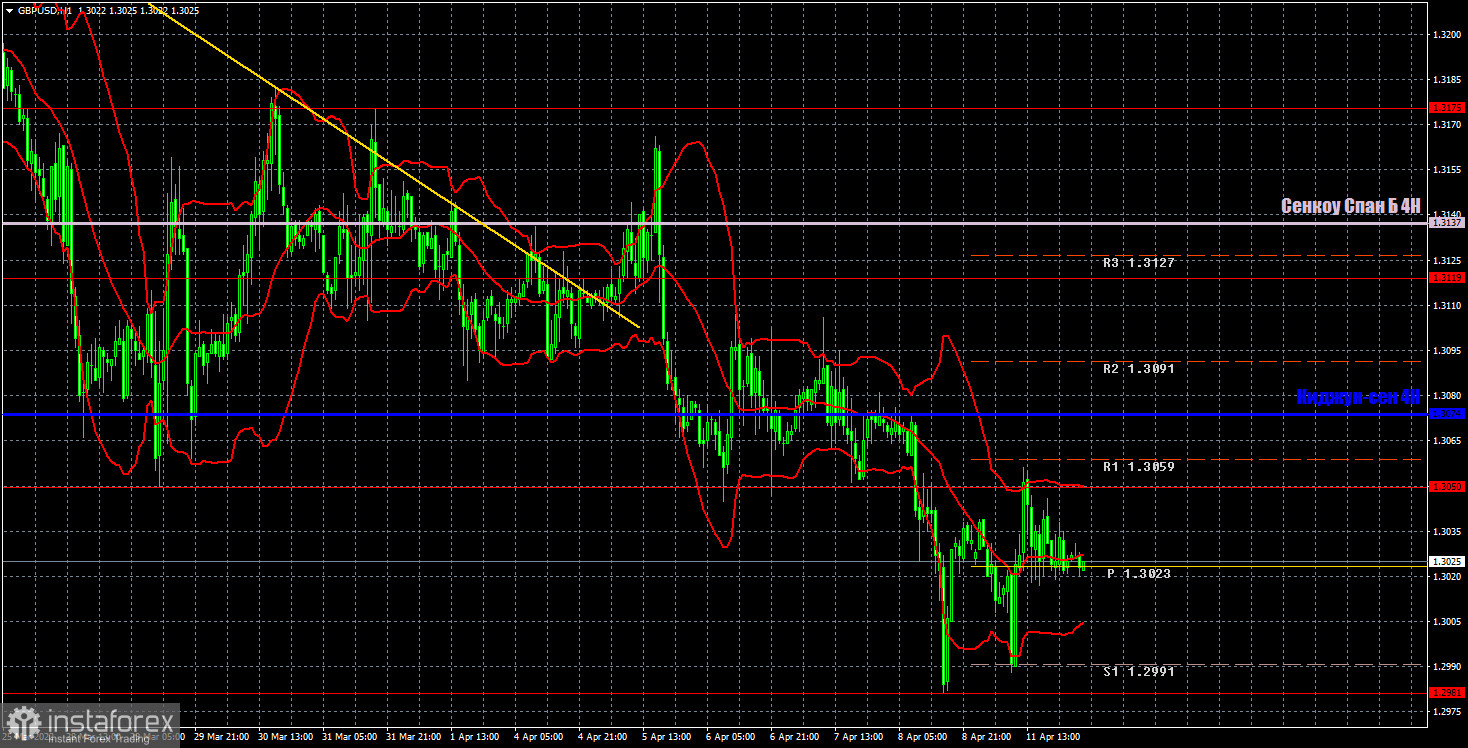Click the 1.3065 price axis label
This screenshot has width=1468, height=748.
[1447, 441]
